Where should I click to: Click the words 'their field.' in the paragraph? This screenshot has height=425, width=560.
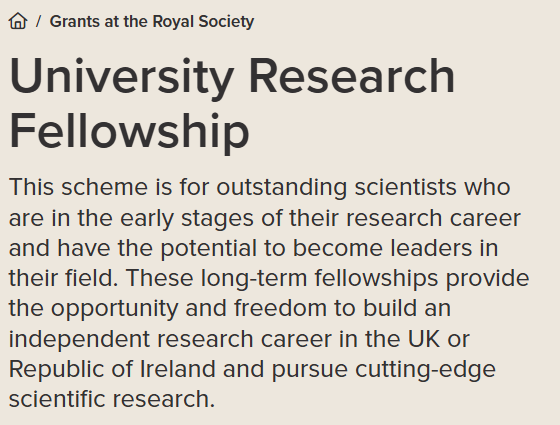63,278
